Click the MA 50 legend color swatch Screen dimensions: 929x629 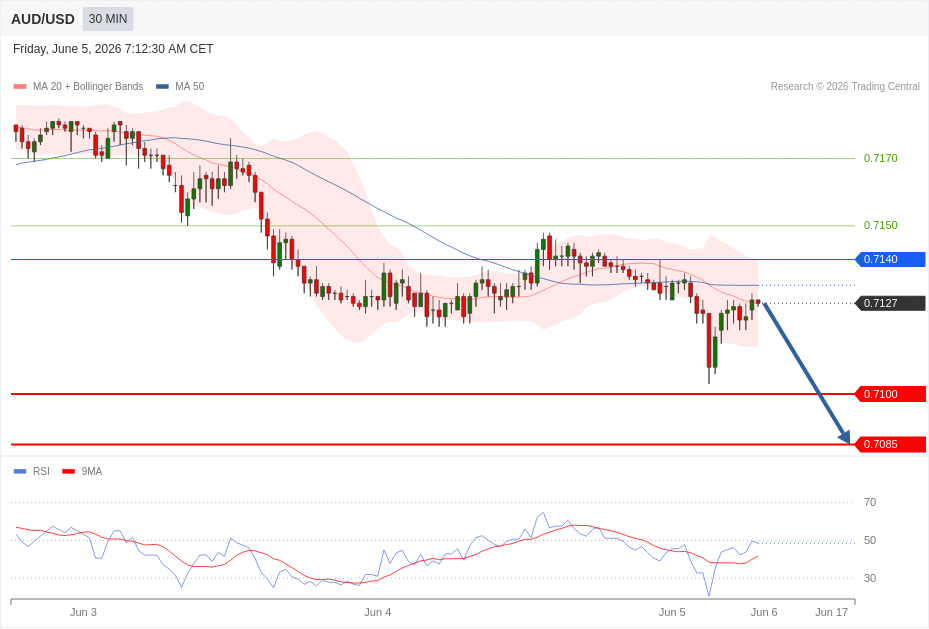click(162, 86)
